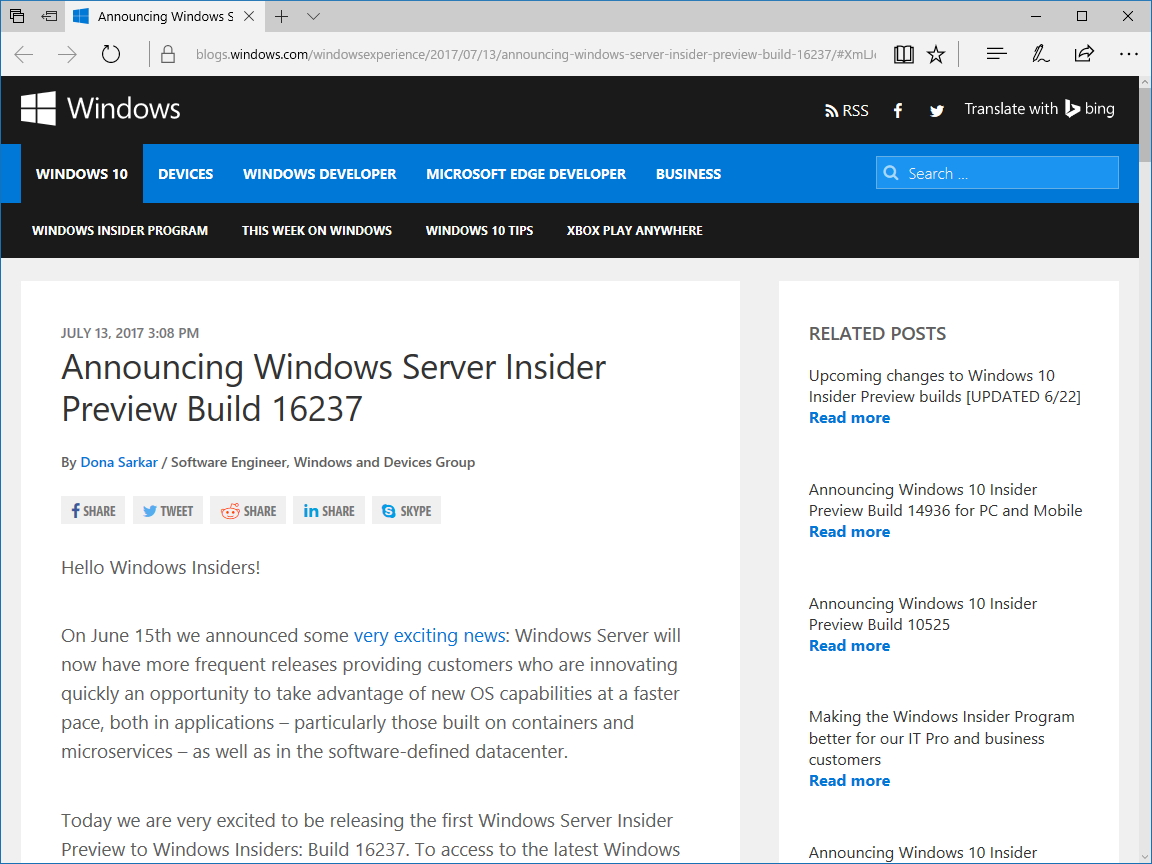Share the article via the Reddit SHARE button
The image size is (1152, 864).
[247, 510]
